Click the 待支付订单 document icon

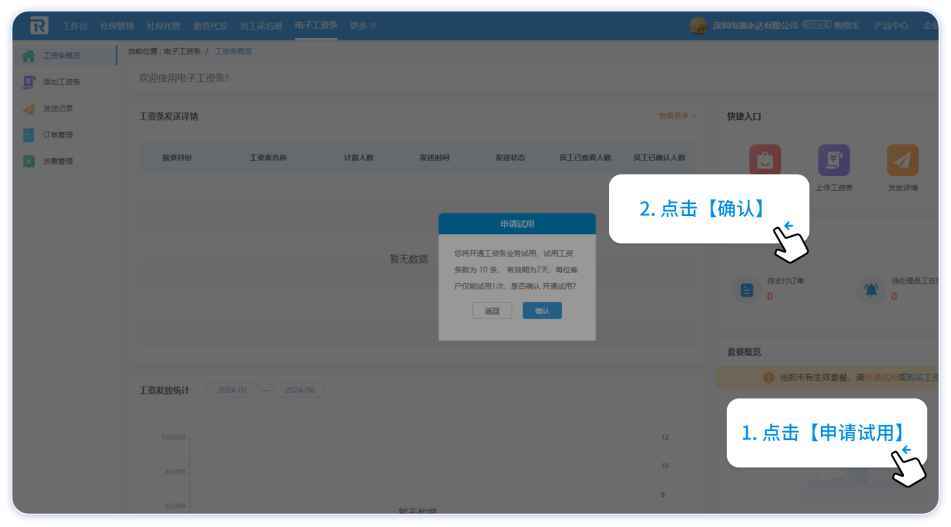click(x=747, y=290)
